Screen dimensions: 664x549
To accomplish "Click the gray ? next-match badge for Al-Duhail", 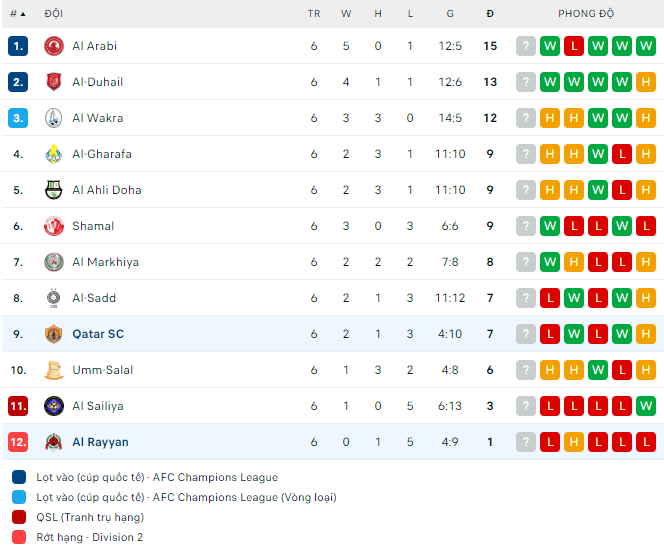I will (x=526, y=82).
